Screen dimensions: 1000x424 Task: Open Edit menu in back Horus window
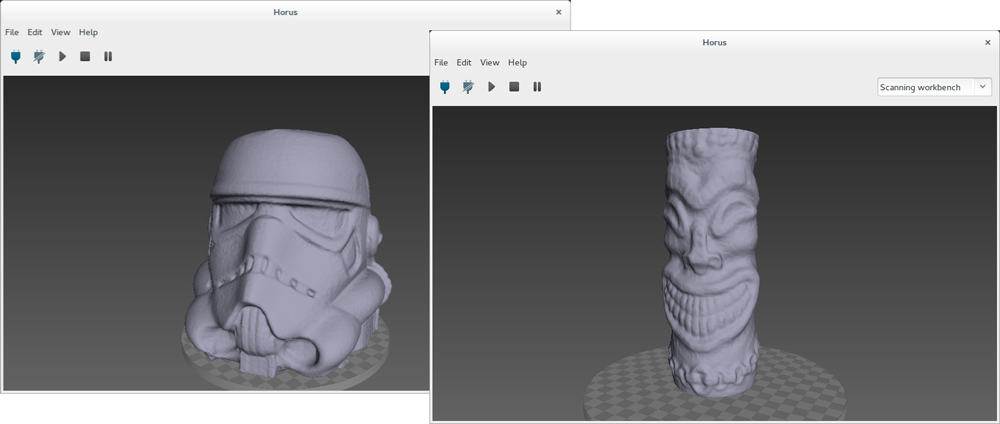(x=34, y=32)
